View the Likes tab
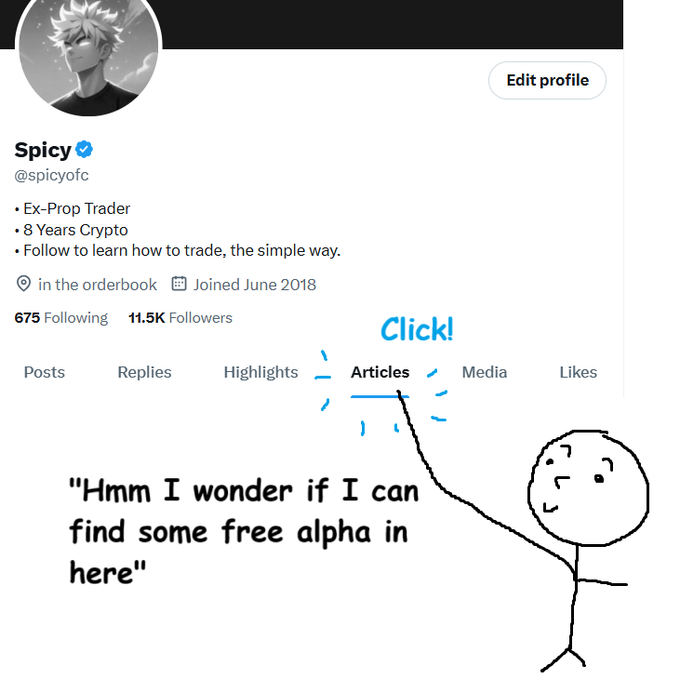Image resolution: width=680 pixels, height=679 pixels. pyautogui.click(x=578, y=372)
